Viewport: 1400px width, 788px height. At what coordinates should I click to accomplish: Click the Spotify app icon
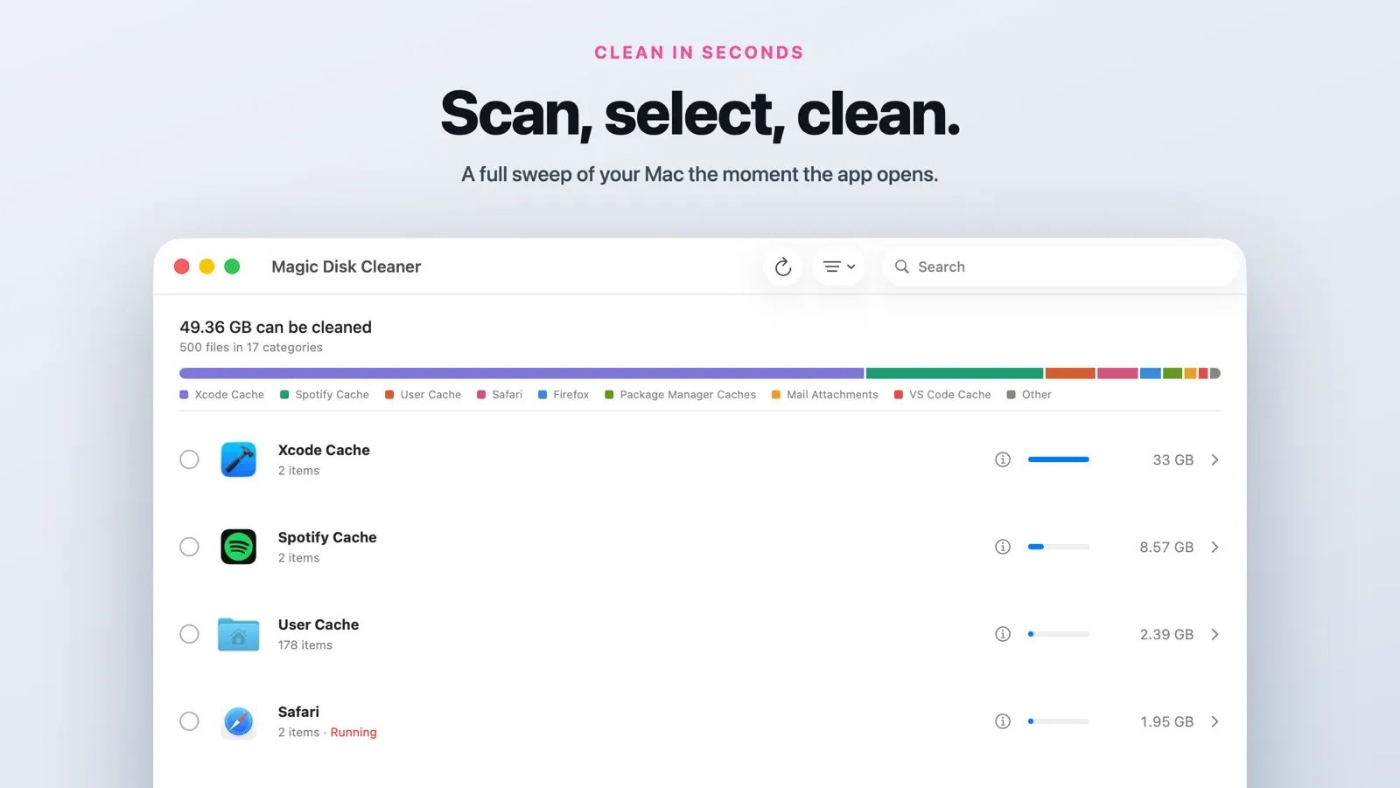[238, 547]
